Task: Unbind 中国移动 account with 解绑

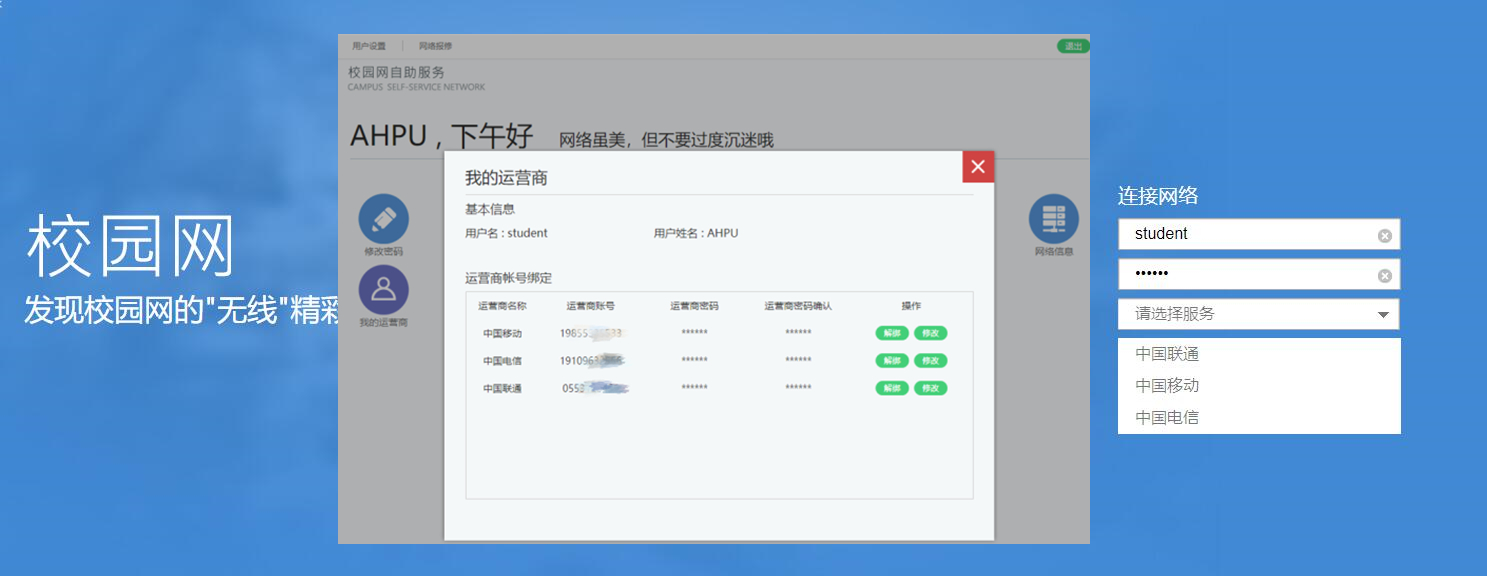Action: point(892,333)
